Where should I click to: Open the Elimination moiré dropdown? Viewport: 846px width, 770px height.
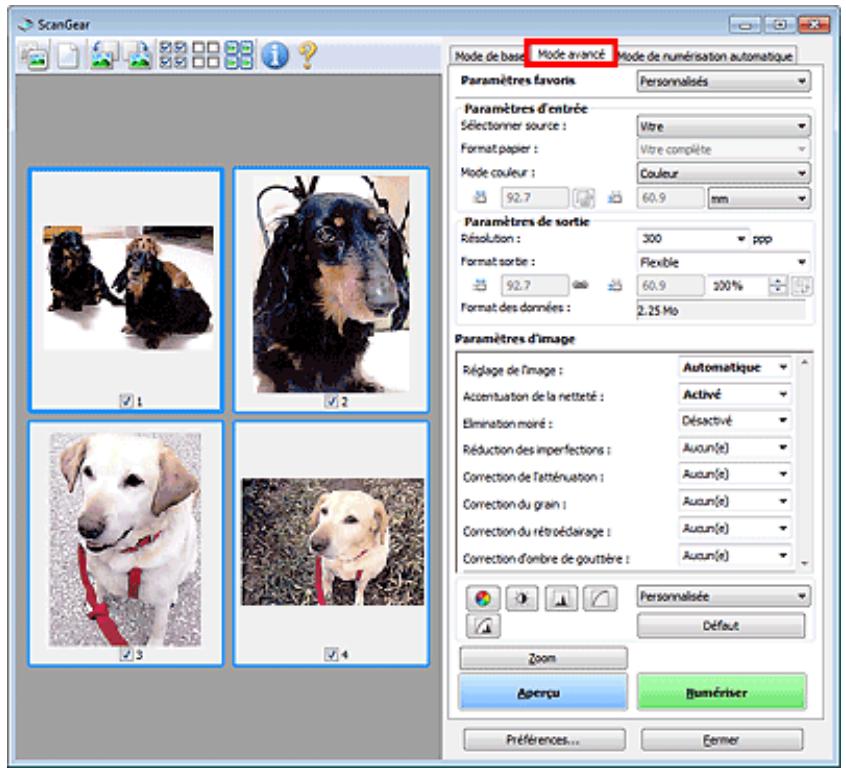(734, 420)
